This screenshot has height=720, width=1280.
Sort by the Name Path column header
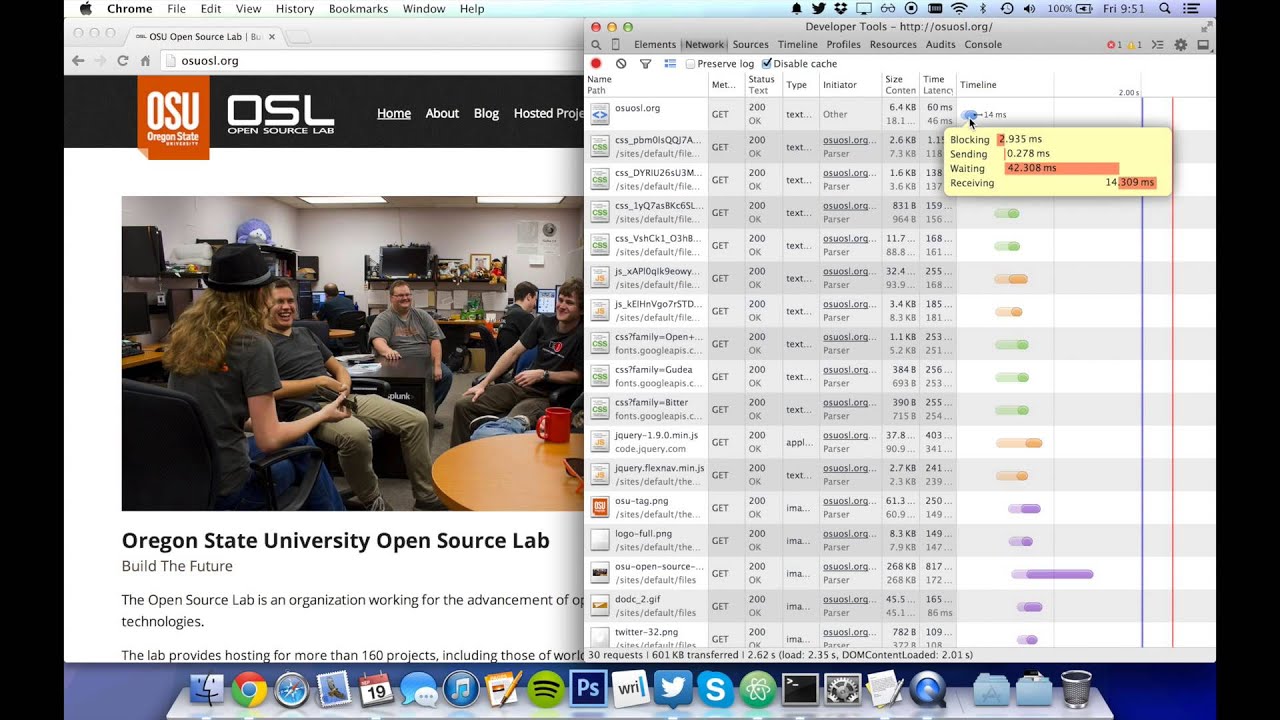tap(647, 84)
